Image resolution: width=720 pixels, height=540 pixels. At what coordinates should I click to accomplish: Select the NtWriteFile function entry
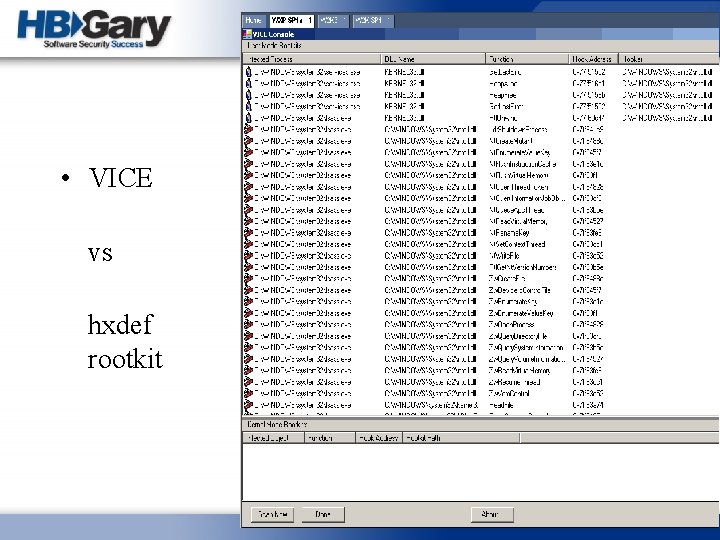(x=504, y=256)
